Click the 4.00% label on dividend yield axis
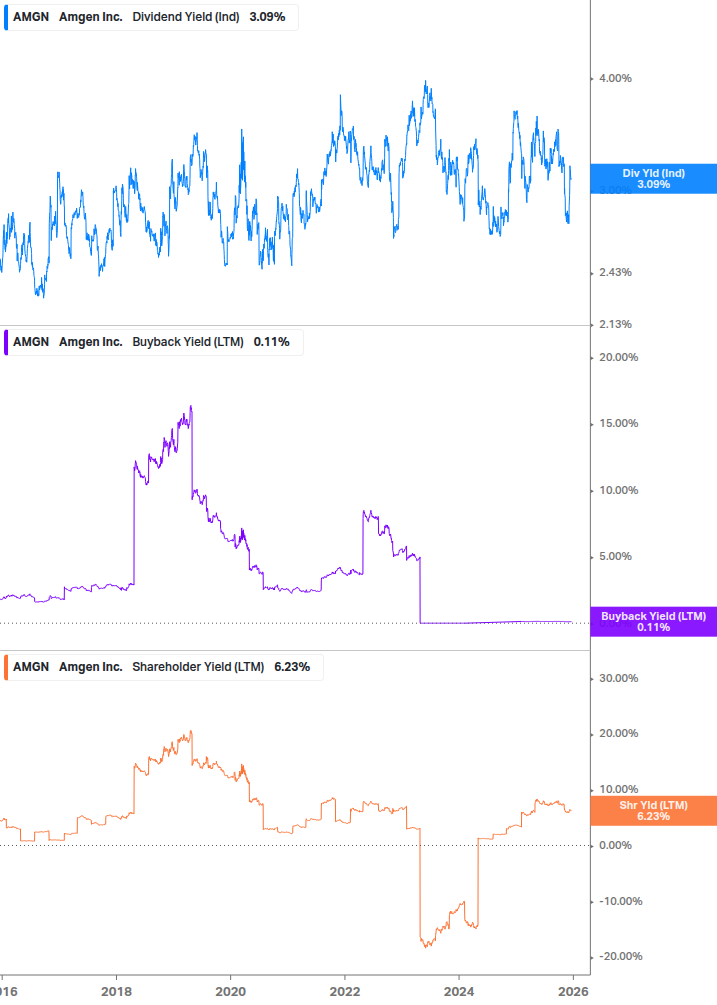This screenshot has width=717, height=1005. click(615, 78)
